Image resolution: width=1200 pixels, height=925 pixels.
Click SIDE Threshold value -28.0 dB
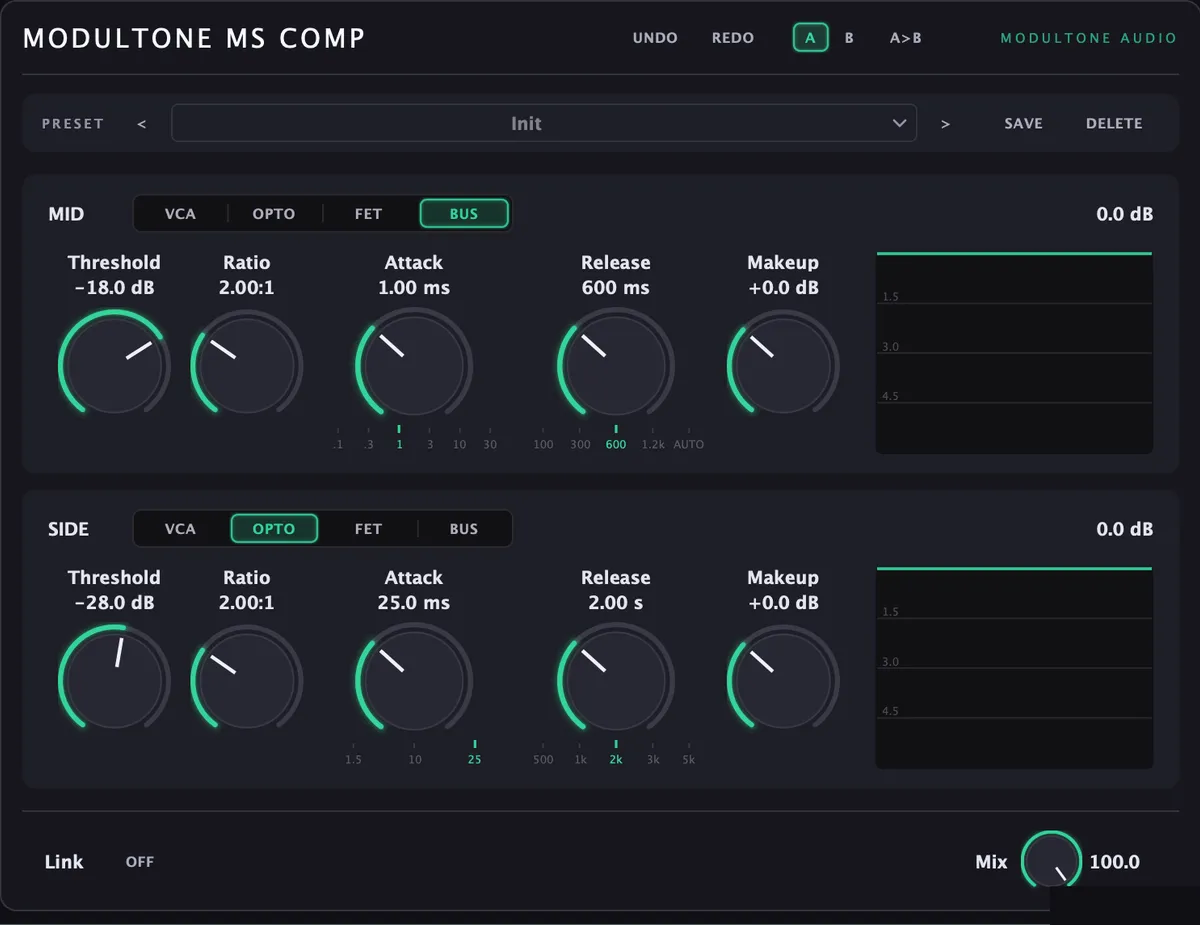point(114,603)
